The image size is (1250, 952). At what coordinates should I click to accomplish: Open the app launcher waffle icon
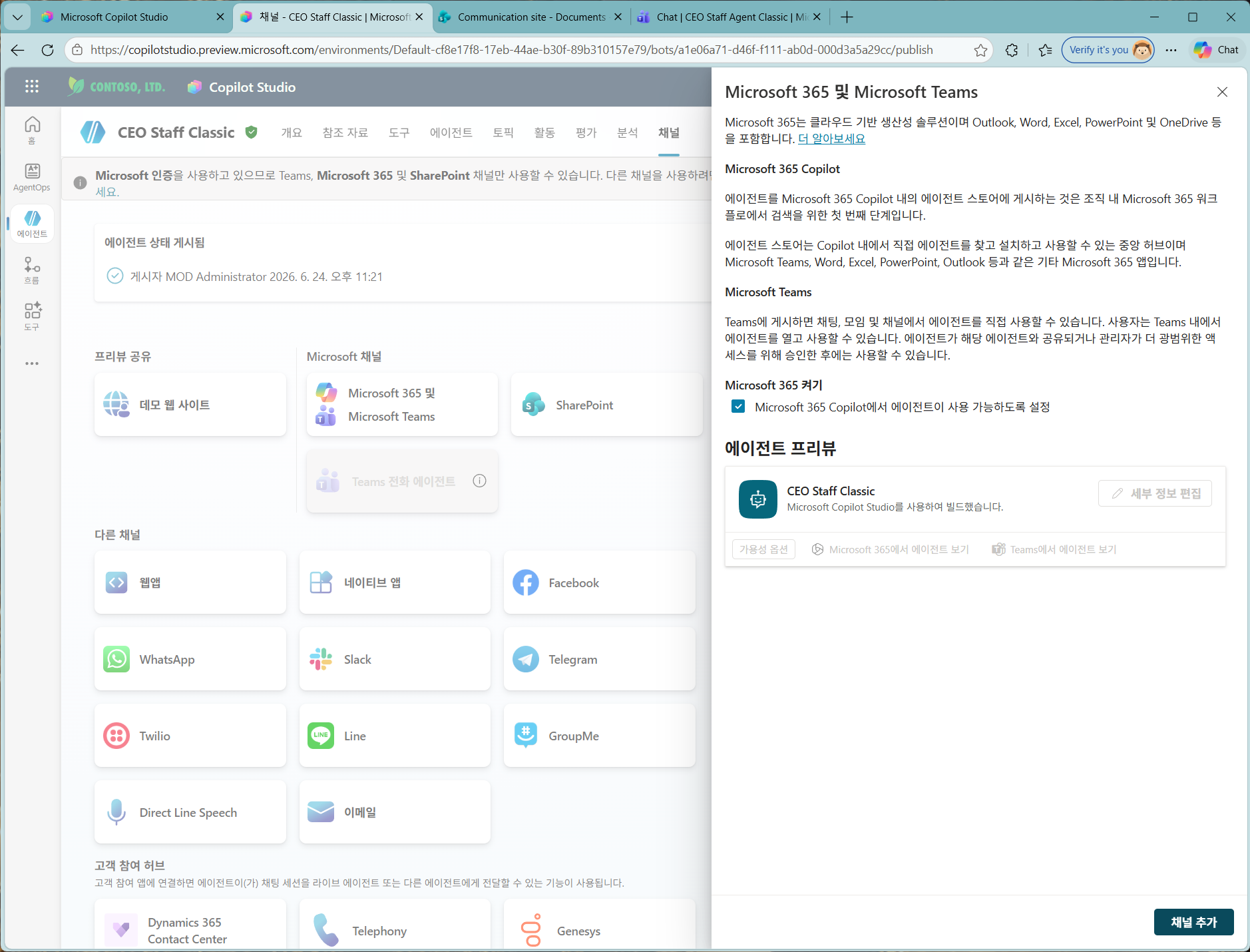point(31,87)
